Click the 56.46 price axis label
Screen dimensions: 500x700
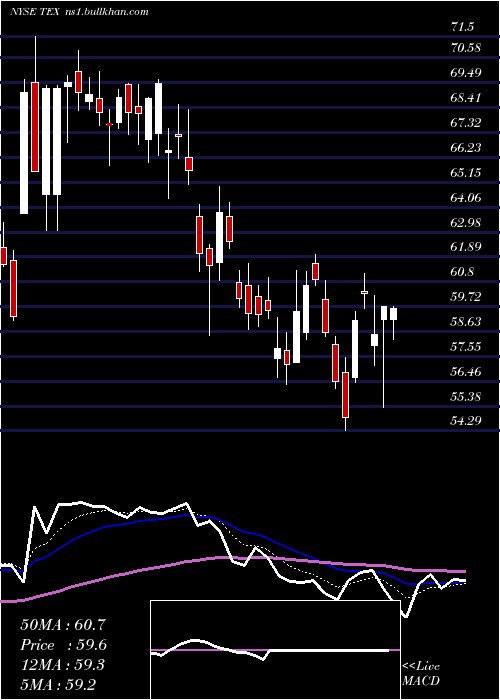pos(466,372)
